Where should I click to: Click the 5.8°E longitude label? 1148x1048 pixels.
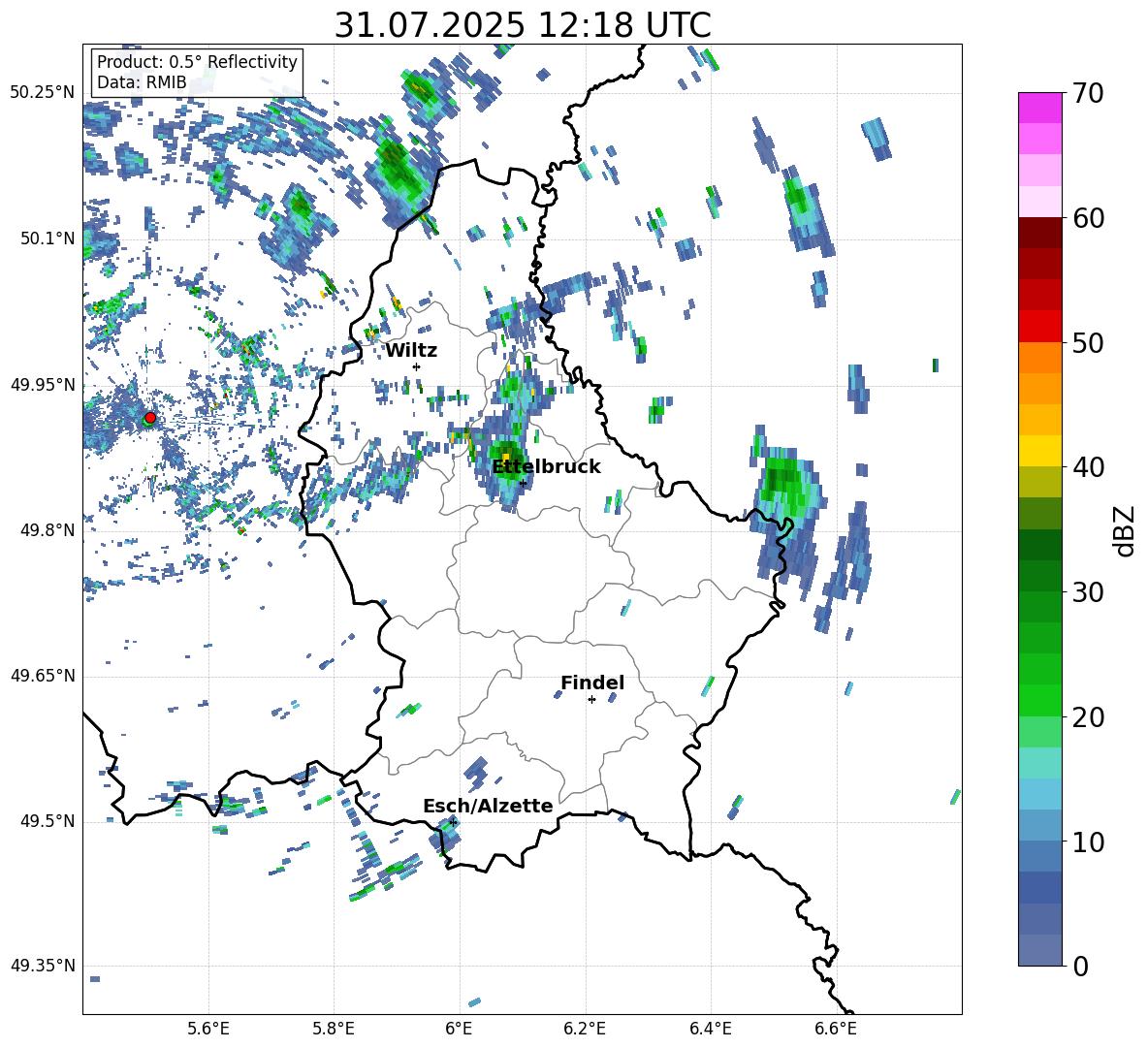click(334, 1029)
